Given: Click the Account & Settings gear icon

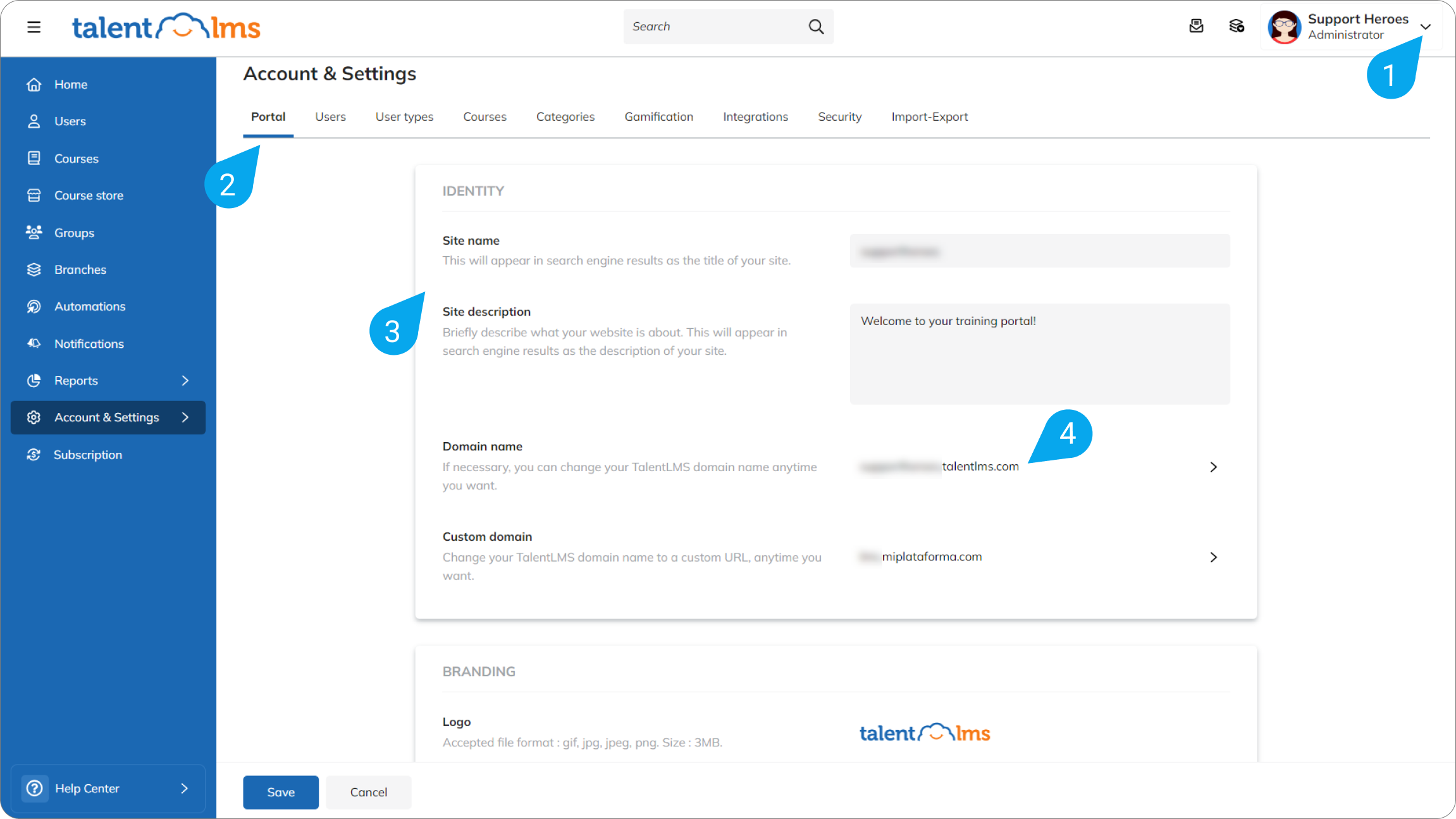Looking at the screenshot, I should coord(34,417).
